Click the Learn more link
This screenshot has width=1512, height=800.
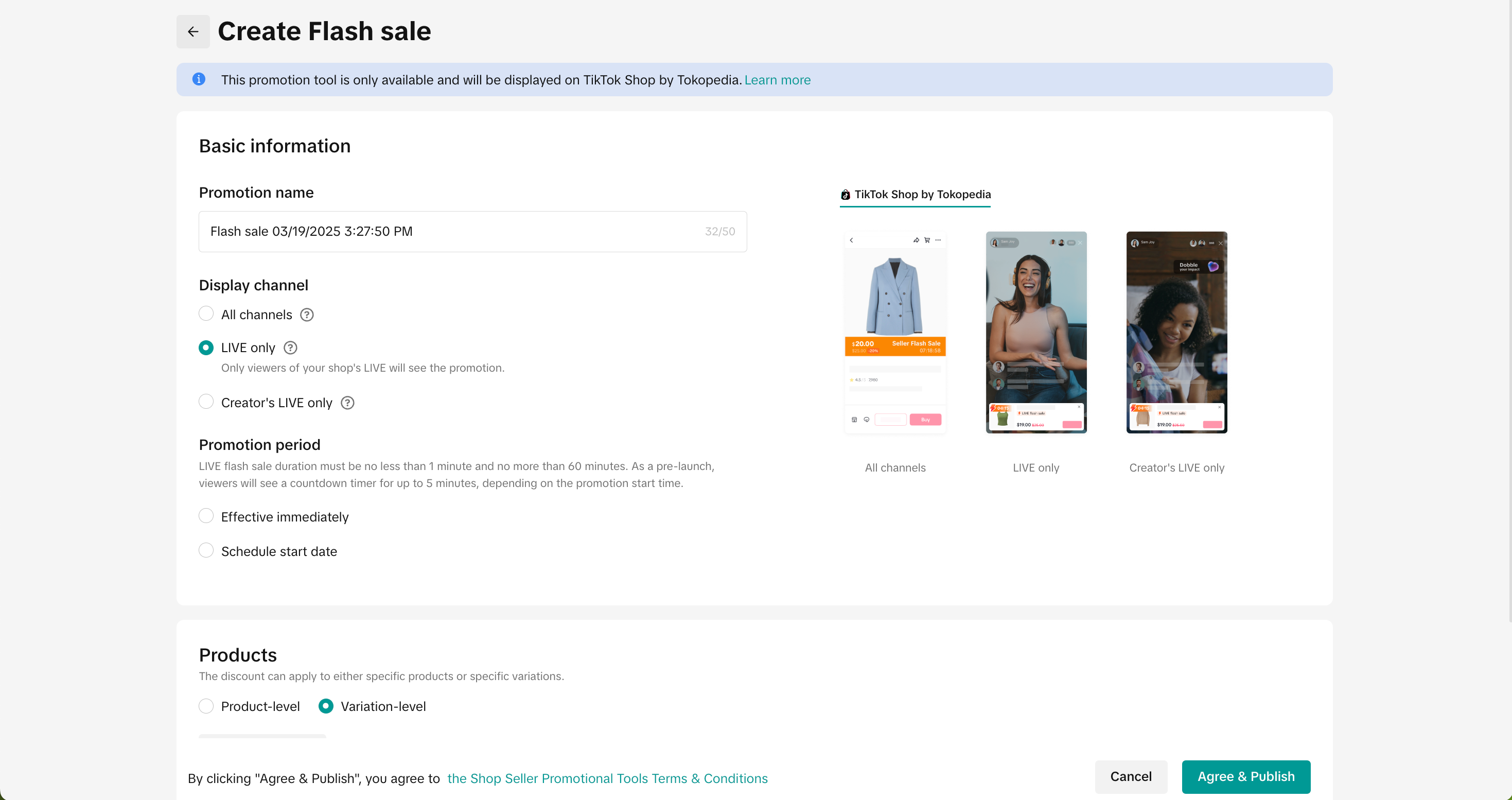point(777,80)
